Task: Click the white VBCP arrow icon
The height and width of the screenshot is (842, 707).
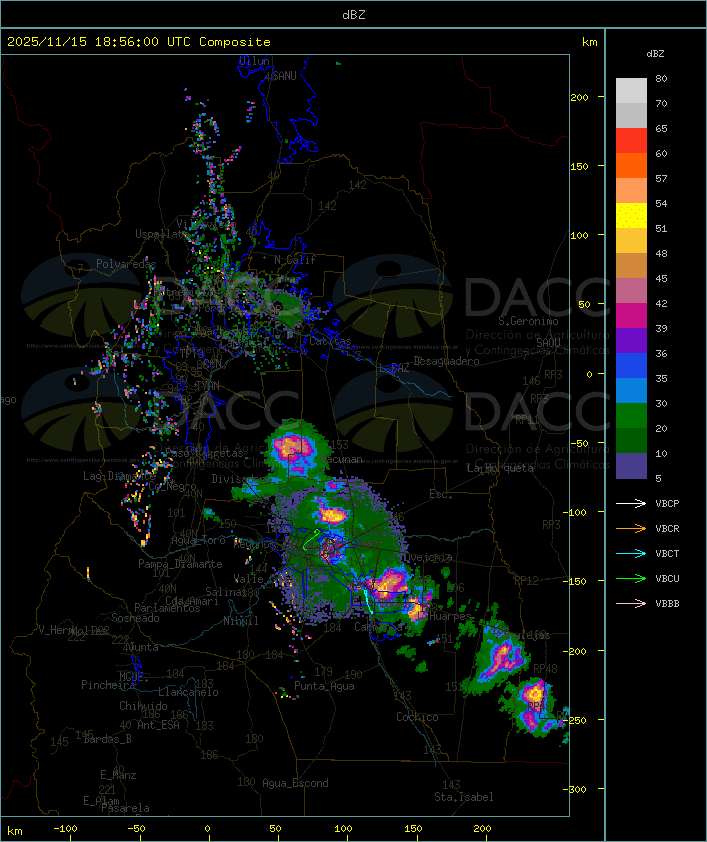Action: [631, 503]
